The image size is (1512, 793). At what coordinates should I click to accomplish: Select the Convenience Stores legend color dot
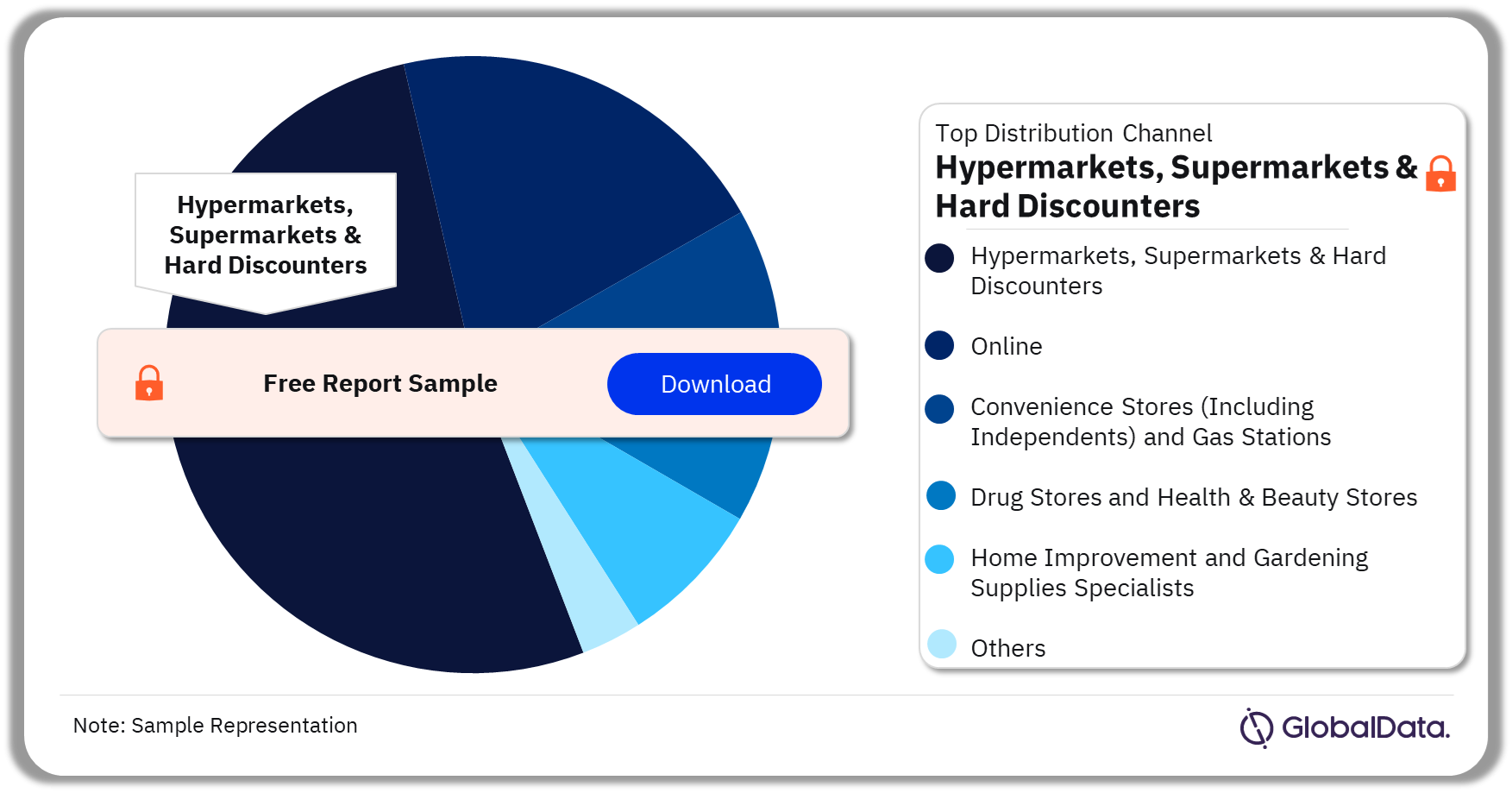pyautogui.click(x=939, y=409)
